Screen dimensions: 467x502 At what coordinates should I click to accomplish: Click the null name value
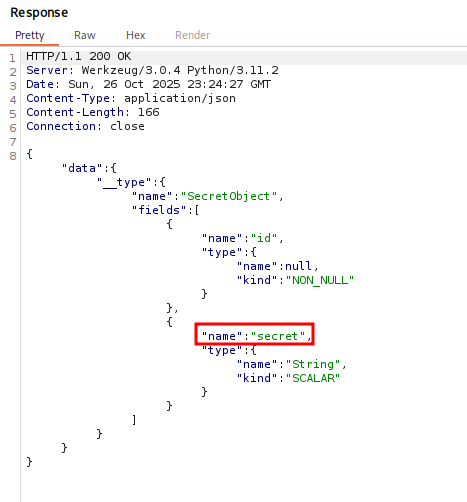[298, 266]
